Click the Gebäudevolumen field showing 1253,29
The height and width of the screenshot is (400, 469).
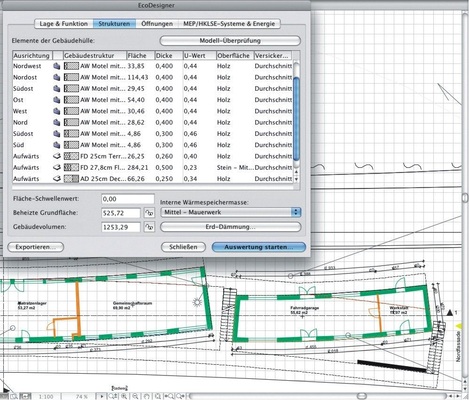[x=121, y=227]
